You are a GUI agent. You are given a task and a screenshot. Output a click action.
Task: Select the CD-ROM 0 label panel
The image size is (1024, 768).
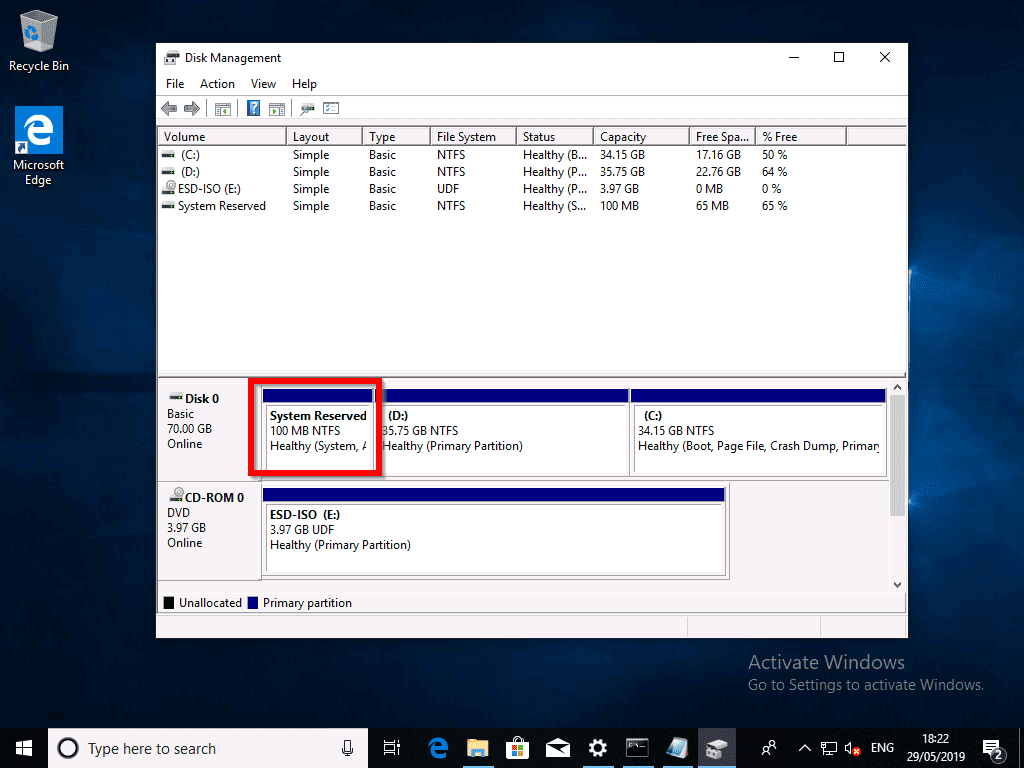point(209,530)
